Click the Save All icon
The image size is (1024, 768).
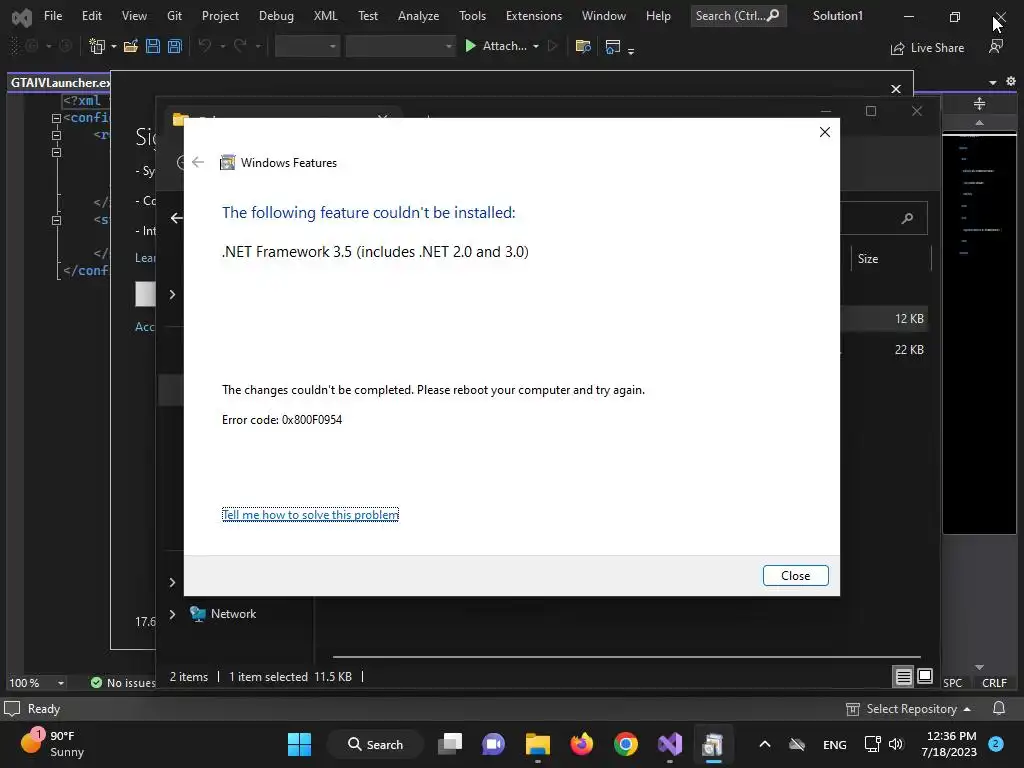pyautogui.click(x=174, y=46)
